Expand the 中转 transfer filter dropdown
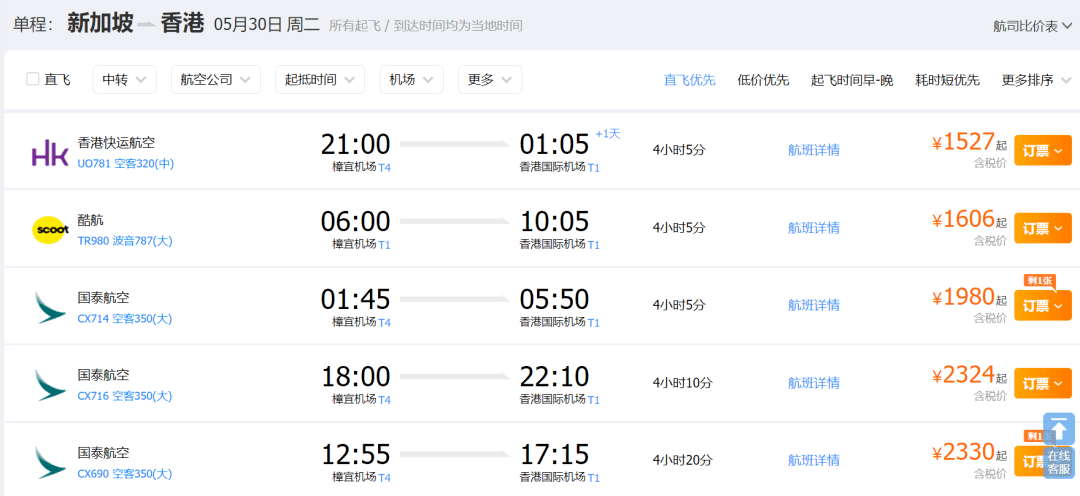Viewport: 1080px width, 496px height. [124, 79]
